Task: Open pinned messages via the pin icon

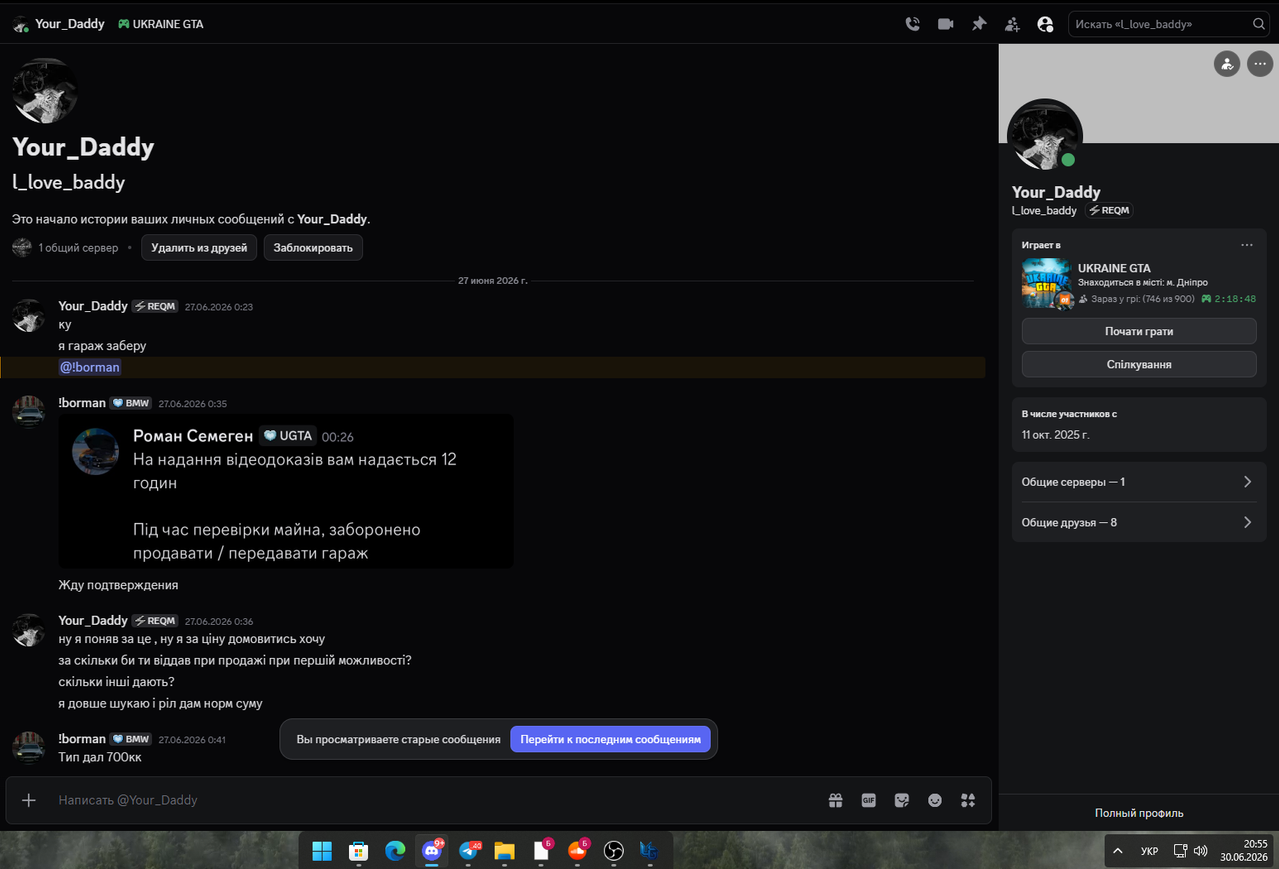Action: [x=979, y=24]
